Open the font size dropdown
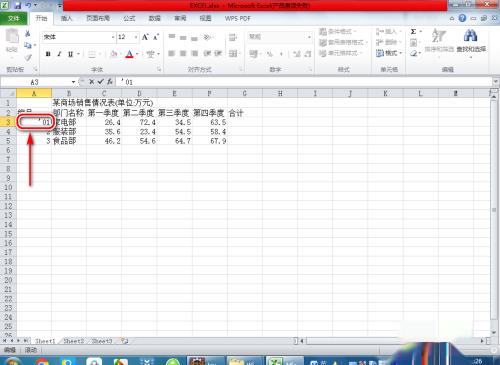The width and height of the screenshot is (500, 365). 136,37
